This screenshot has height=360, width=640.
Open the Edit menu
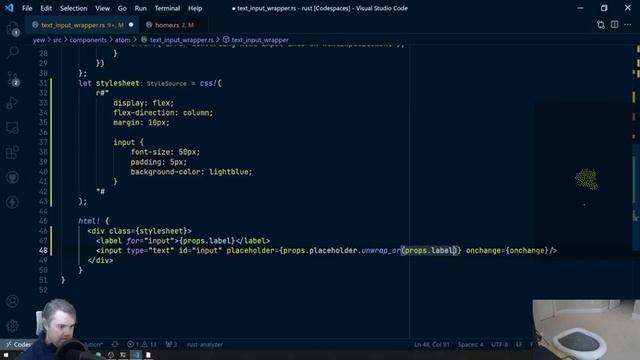[46, 8]
